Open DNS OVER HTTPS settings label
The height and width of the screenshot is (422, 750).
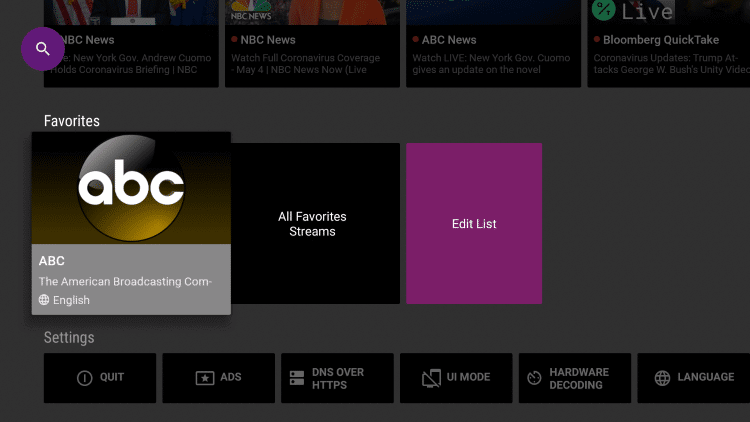pos(338,378)
